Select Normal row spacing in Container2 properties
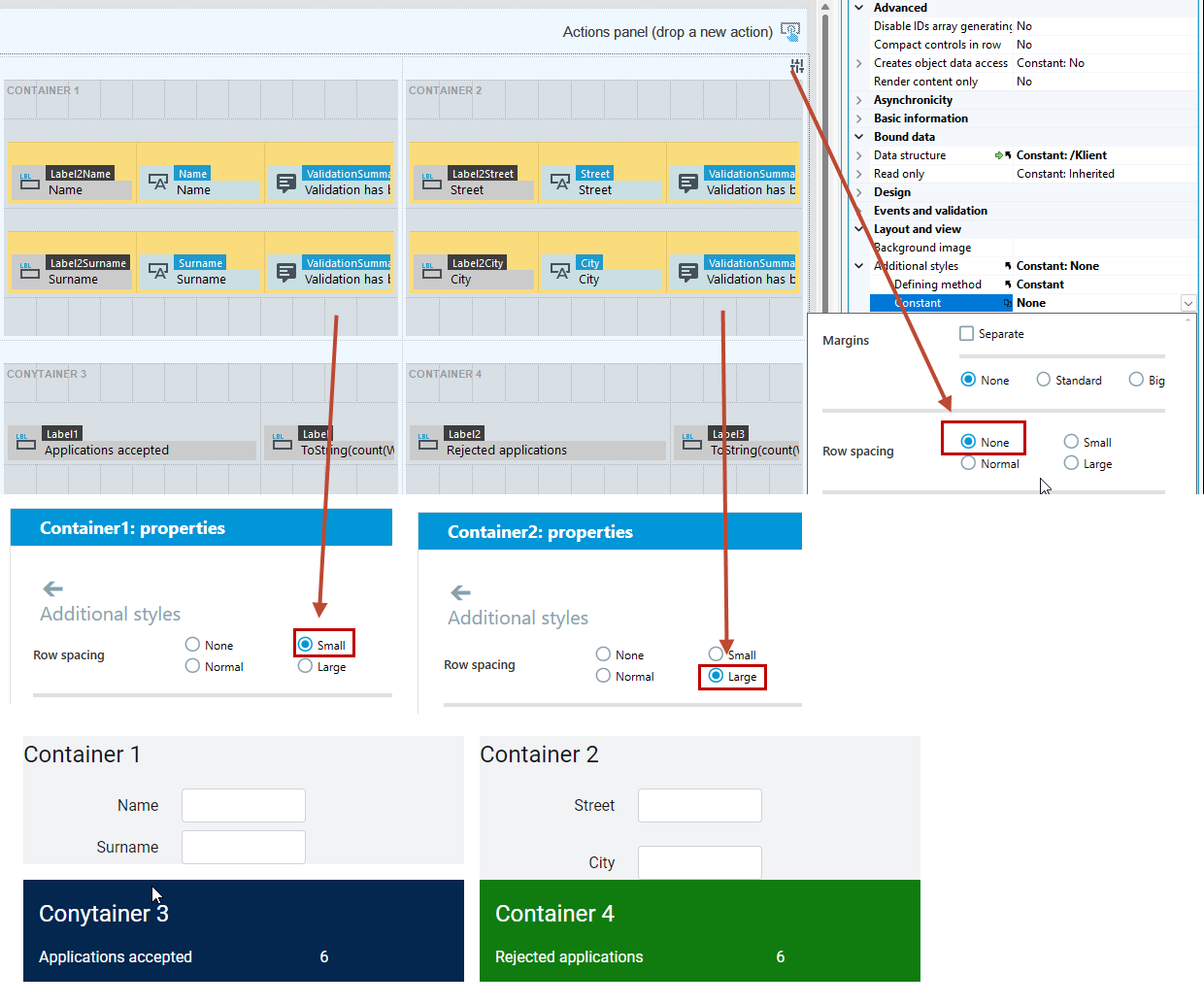 [603, 676]
